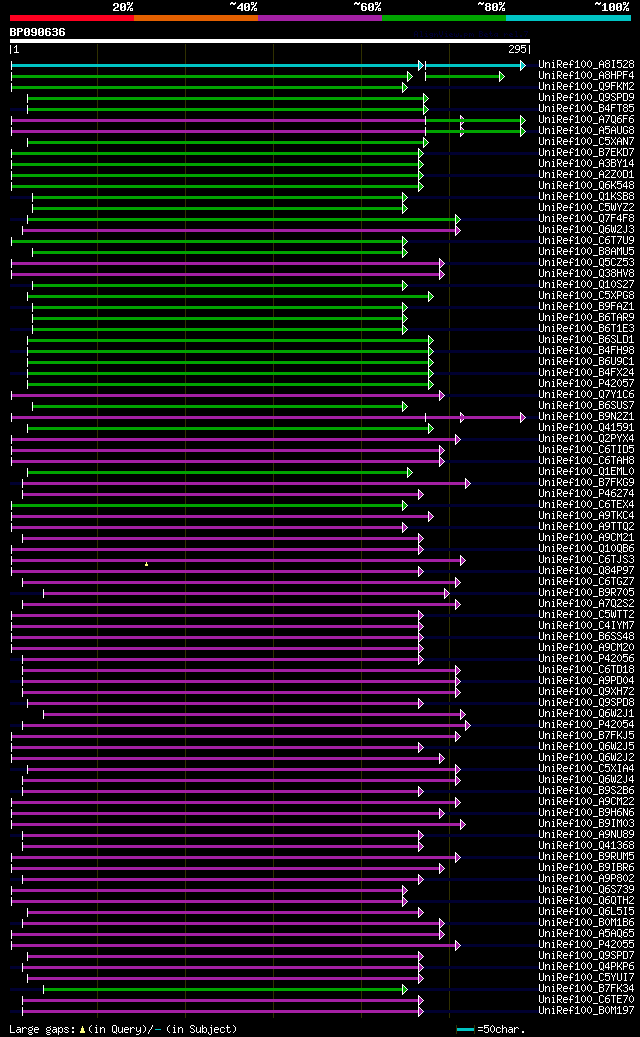The width and height of the screenshot is (640, 1037).
Task: Select the UniRef100_Q1KSB8 label
Action: 586,196
